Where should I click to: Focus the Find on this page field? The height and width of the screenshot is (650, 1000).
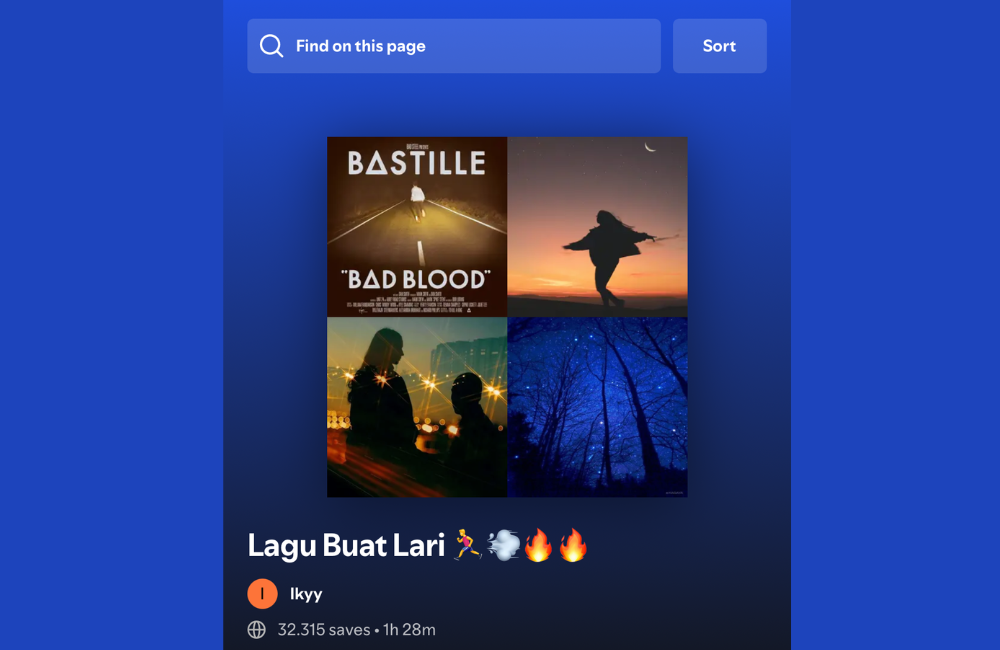point(454,46)
